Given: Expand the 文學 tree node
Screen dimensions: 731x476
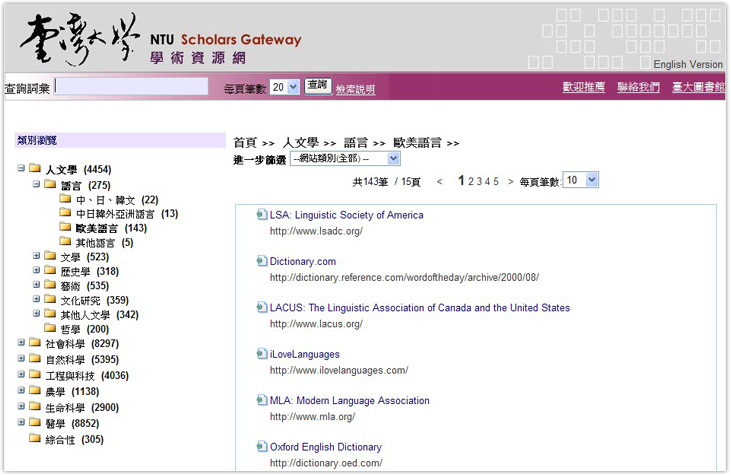Looking at the screenshot, I should coord(36,255).
